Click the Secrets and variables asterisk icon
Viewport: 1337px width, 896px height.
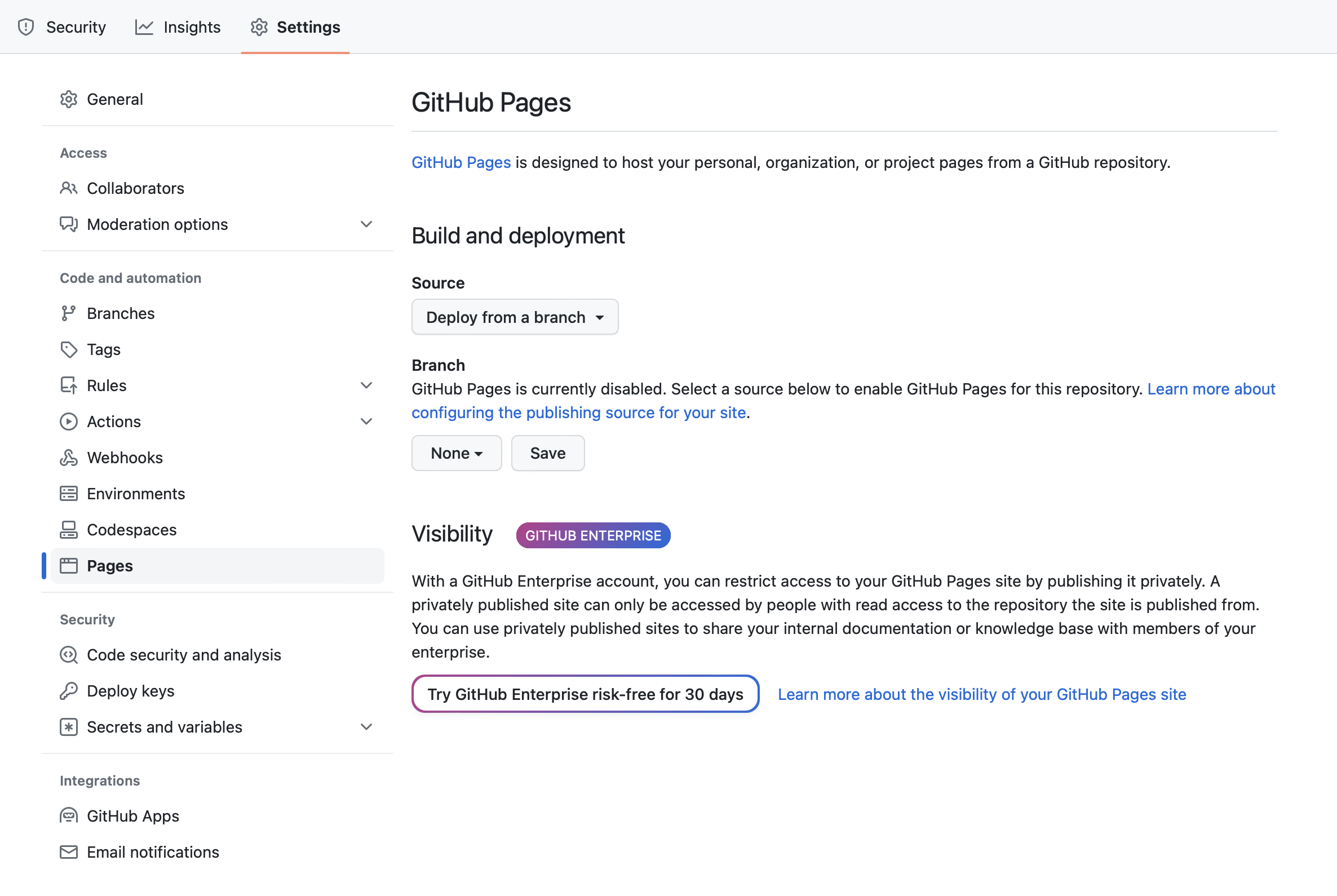click(69, 727)
